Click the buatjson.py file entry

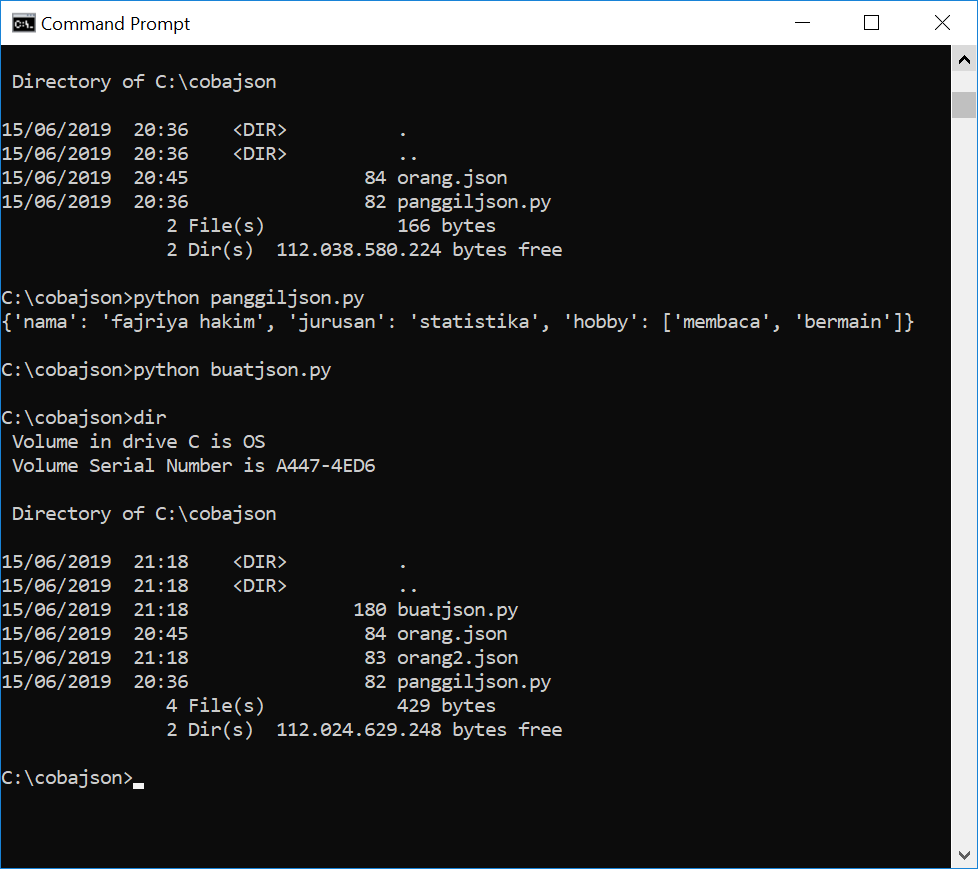pos(457,609)
